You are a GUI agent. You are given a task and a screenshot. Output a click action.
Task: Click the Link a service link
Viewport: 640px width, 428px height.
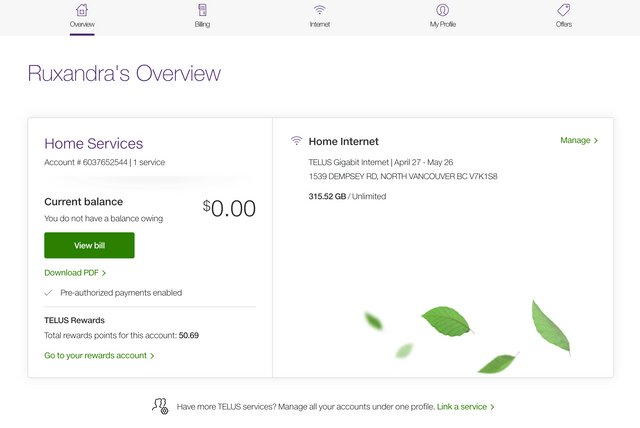click(462, 407)
